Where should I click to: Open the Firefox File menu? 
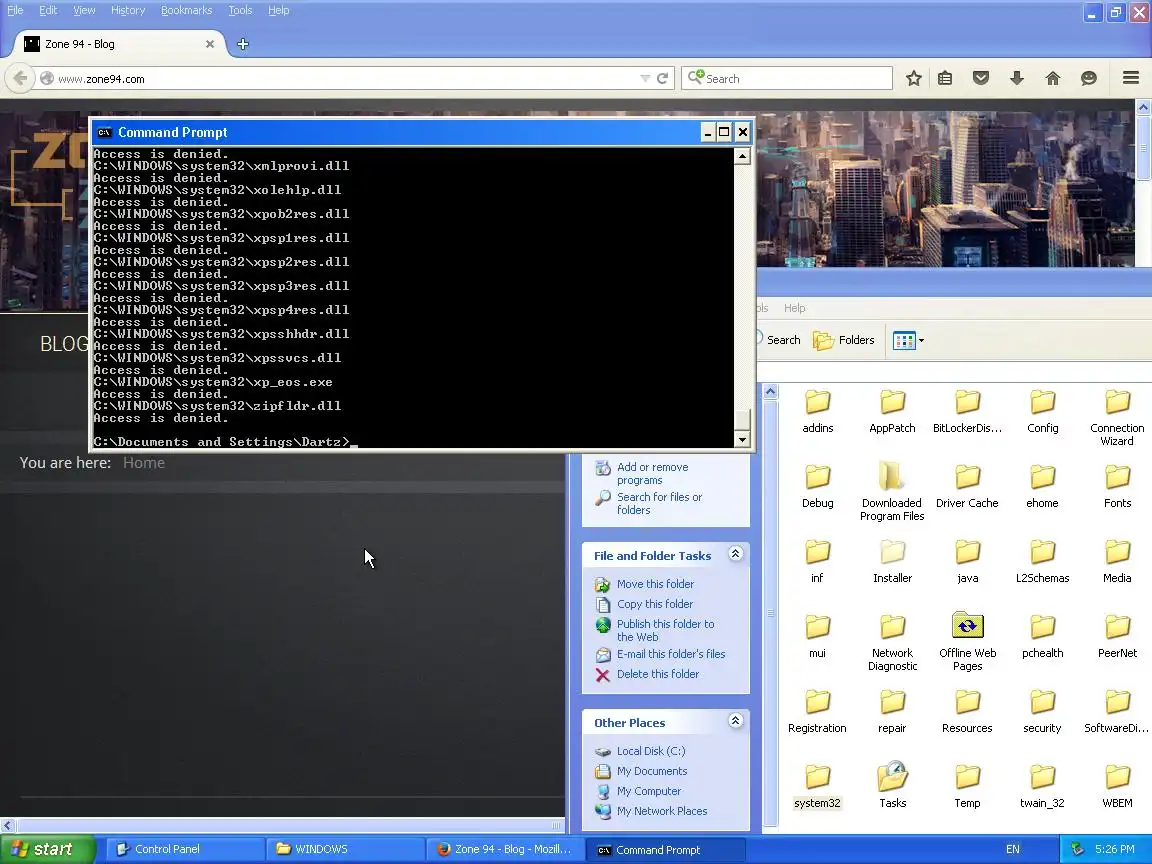coord(15,10)
